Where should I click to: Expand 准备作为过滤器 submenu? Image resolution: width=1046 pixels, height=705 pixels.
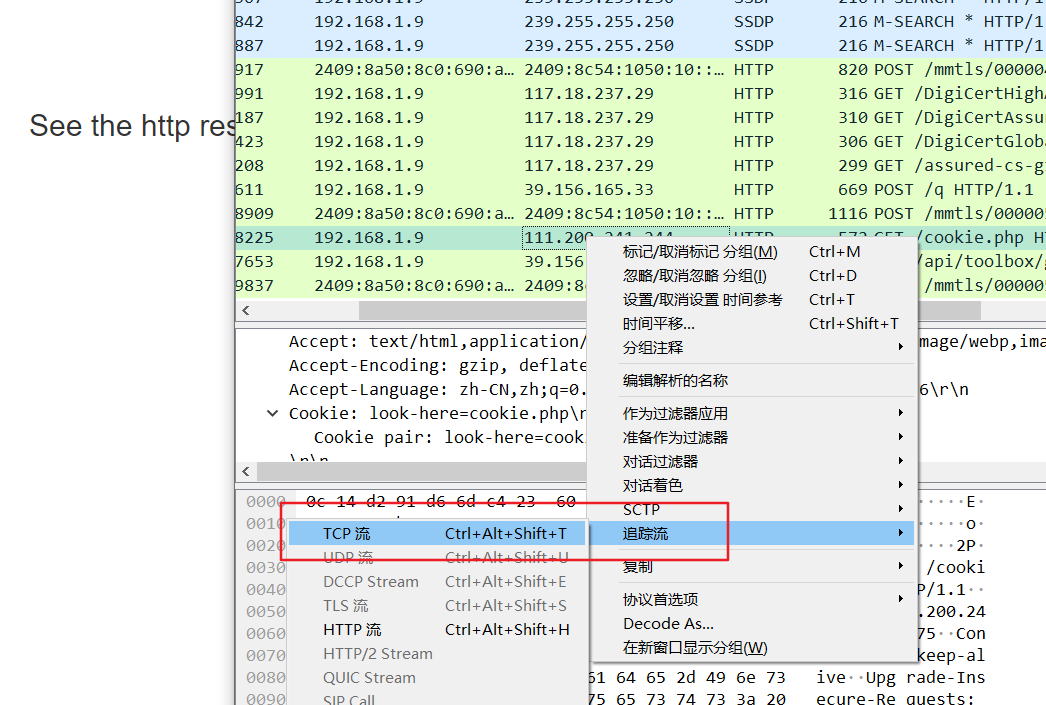tap(675, 438)
